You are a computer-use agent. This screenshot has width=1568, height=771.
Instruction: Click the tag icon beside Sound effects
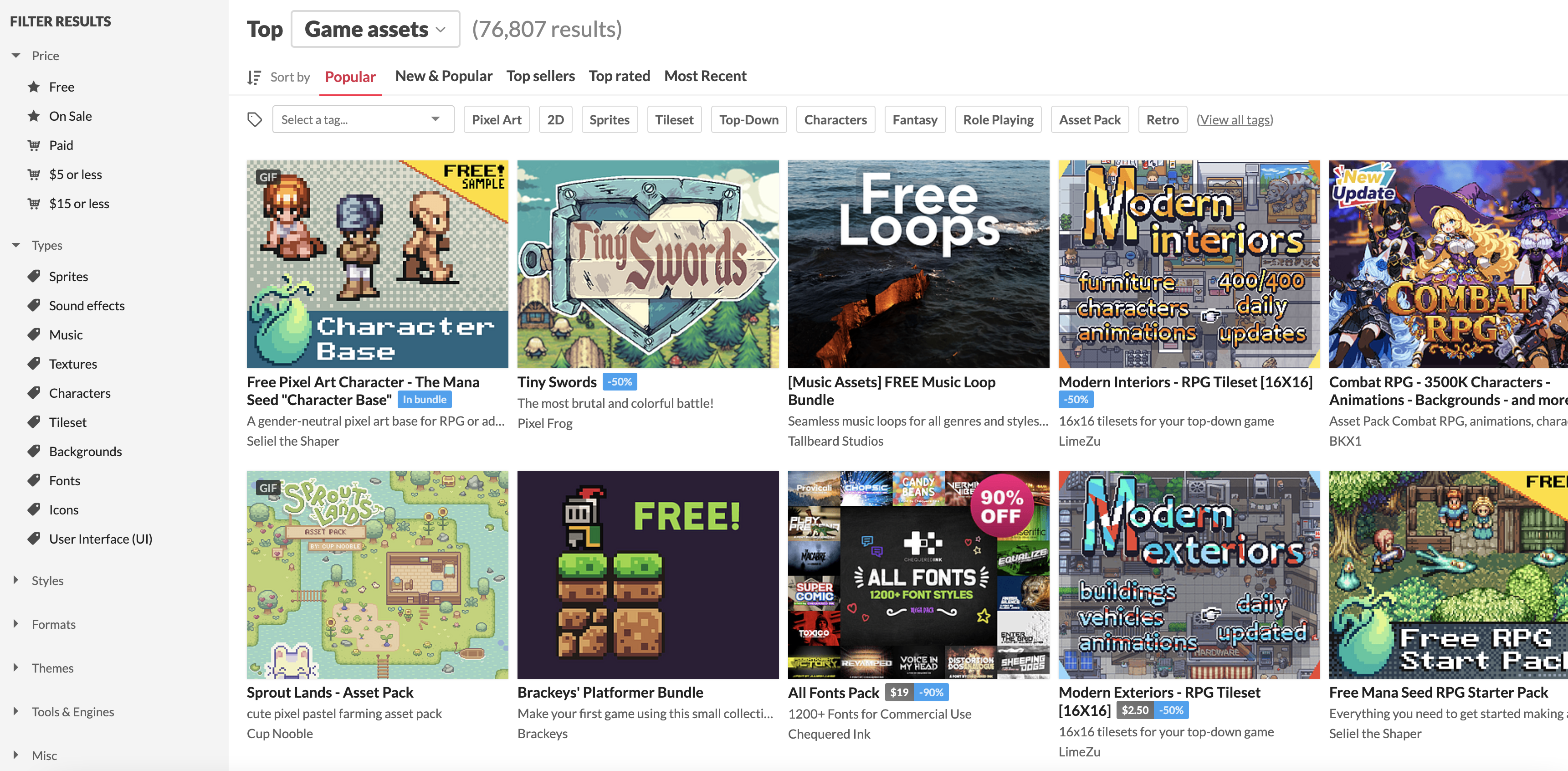(x=34, y=305)
